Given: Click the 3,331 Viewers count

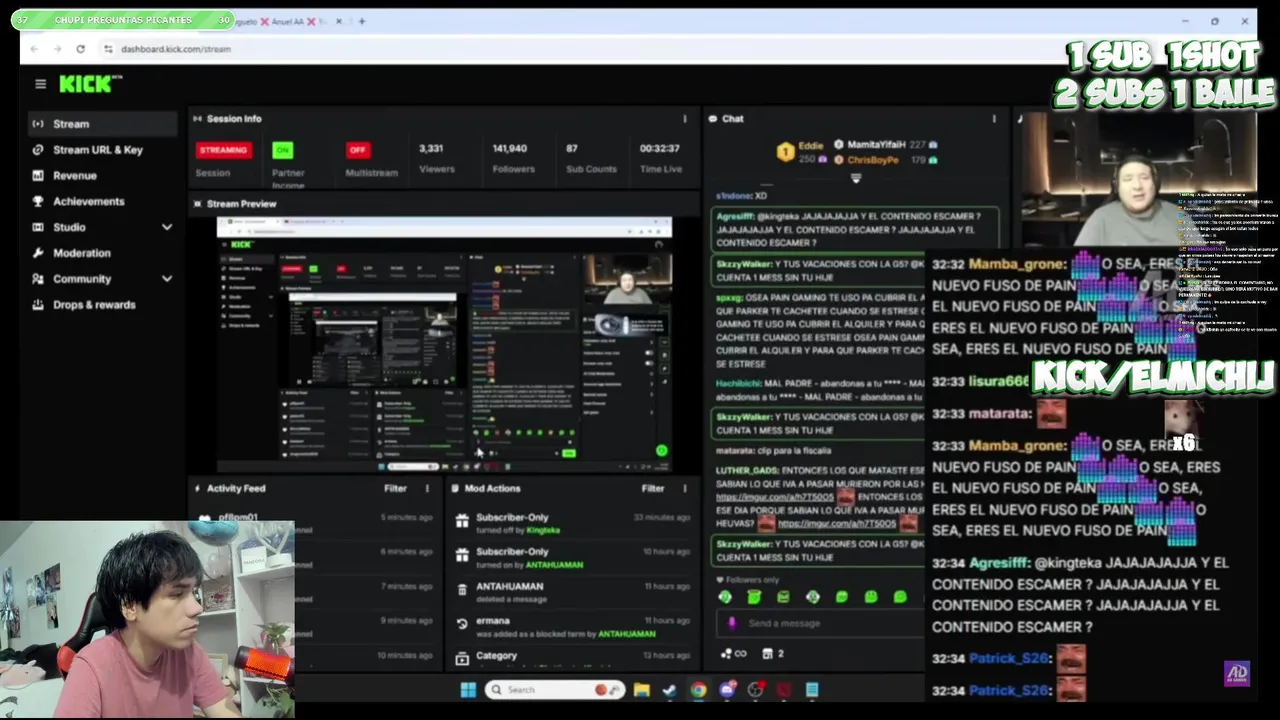Looking at the screenshot, I should click(x=431, y=149).
